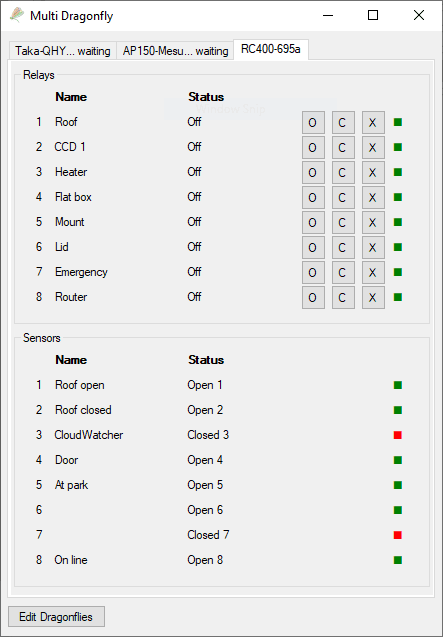Click the O button for Roof relay
The height and width of the screenshot is (637, 443).
[313, 122]
